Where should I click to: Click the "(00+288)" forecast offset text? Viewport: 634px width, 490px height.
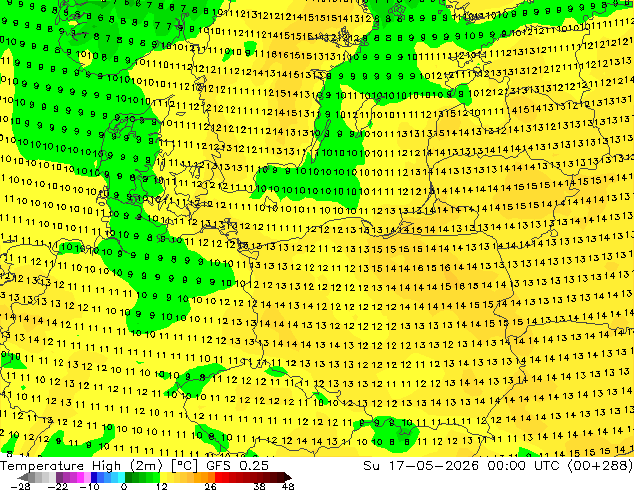[x=600, y=466]
